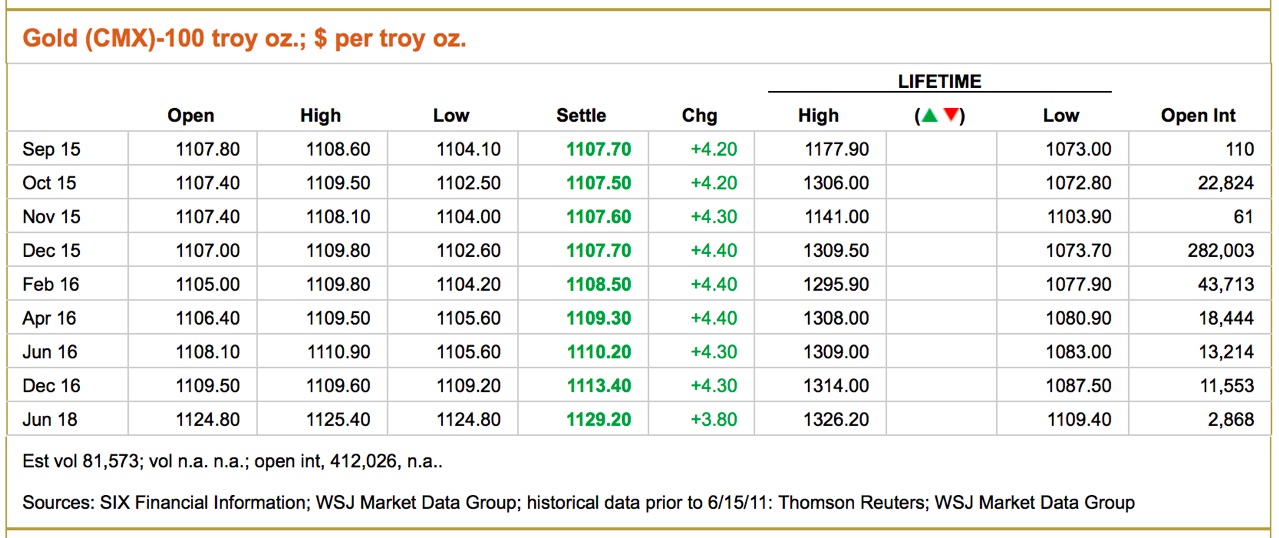Image resolution: width=1279 pixels, height=538 pixels.
Task: Click the LIFETIME group header
Action: coord(939,82)
